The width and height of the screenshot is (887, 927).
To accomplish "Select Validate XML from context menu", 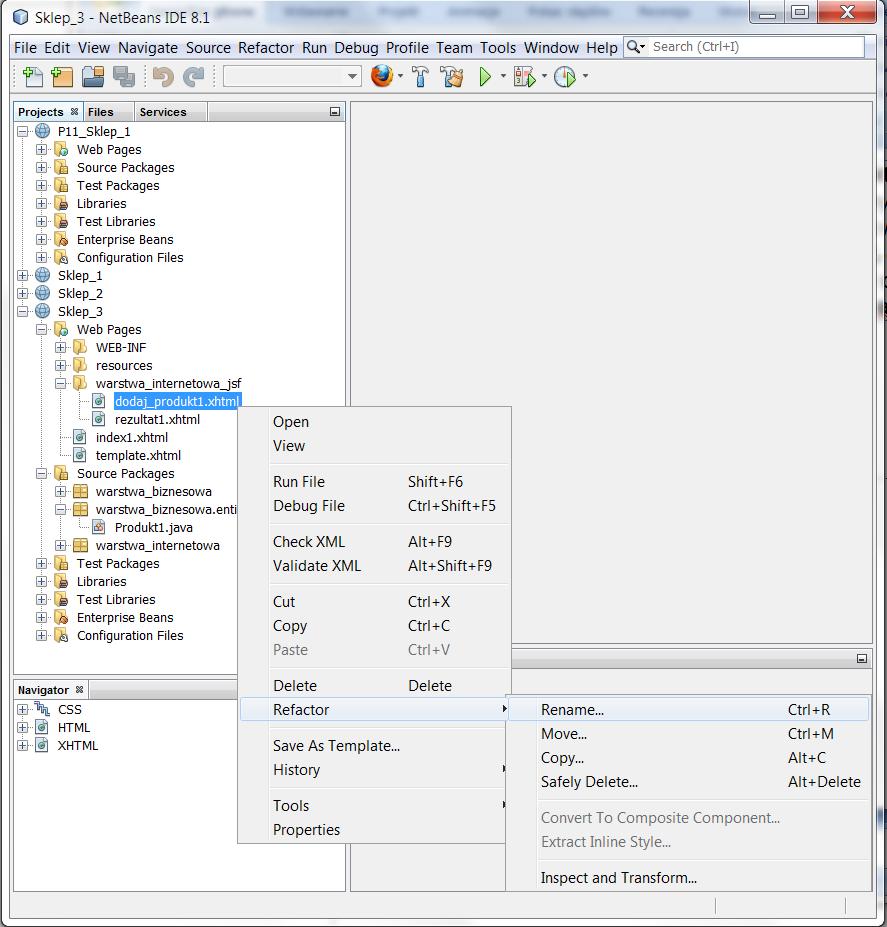I will [x=374, y=566].
